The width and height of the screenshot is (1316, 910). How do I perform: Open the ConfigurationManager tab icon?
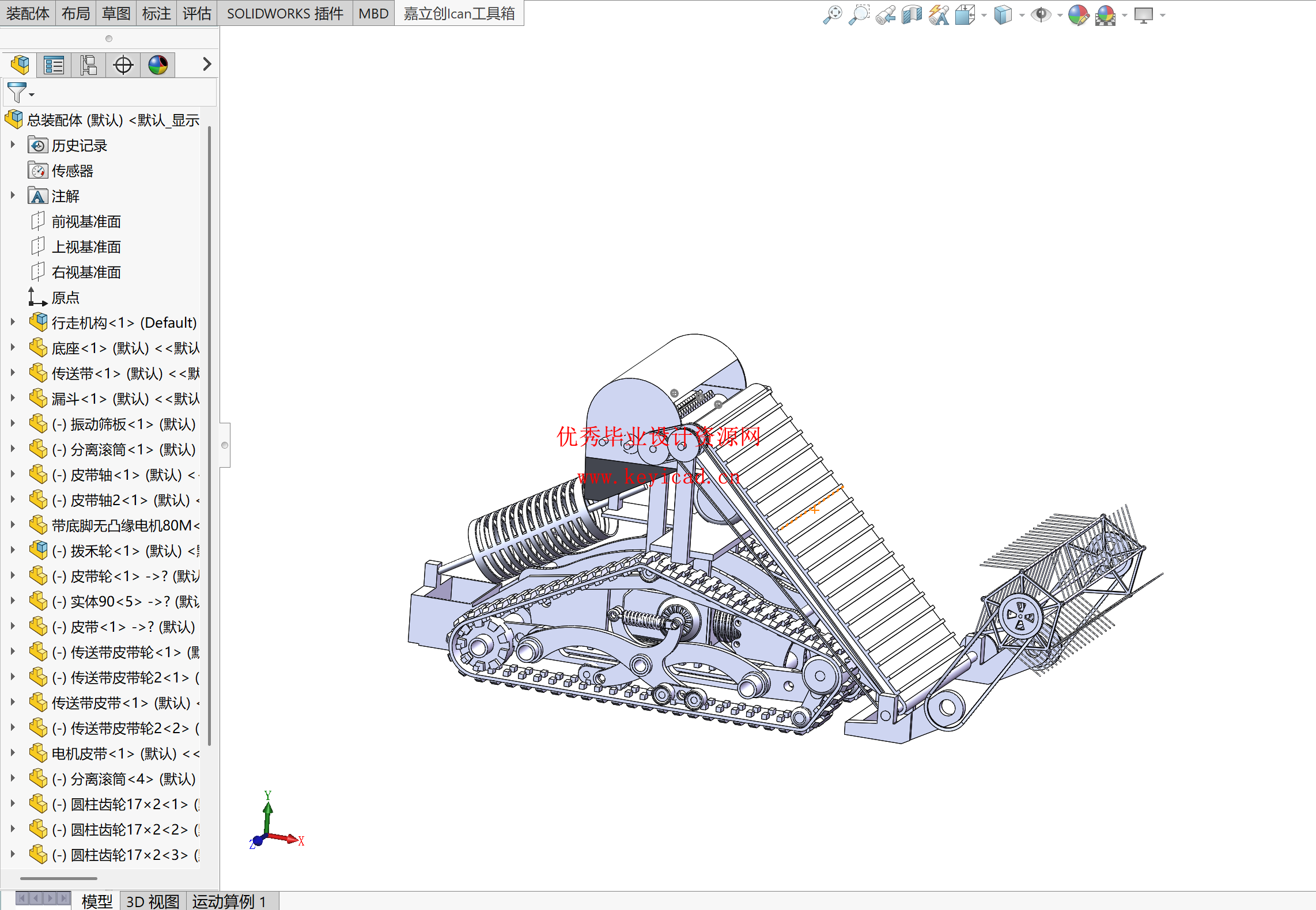[89, 65]
